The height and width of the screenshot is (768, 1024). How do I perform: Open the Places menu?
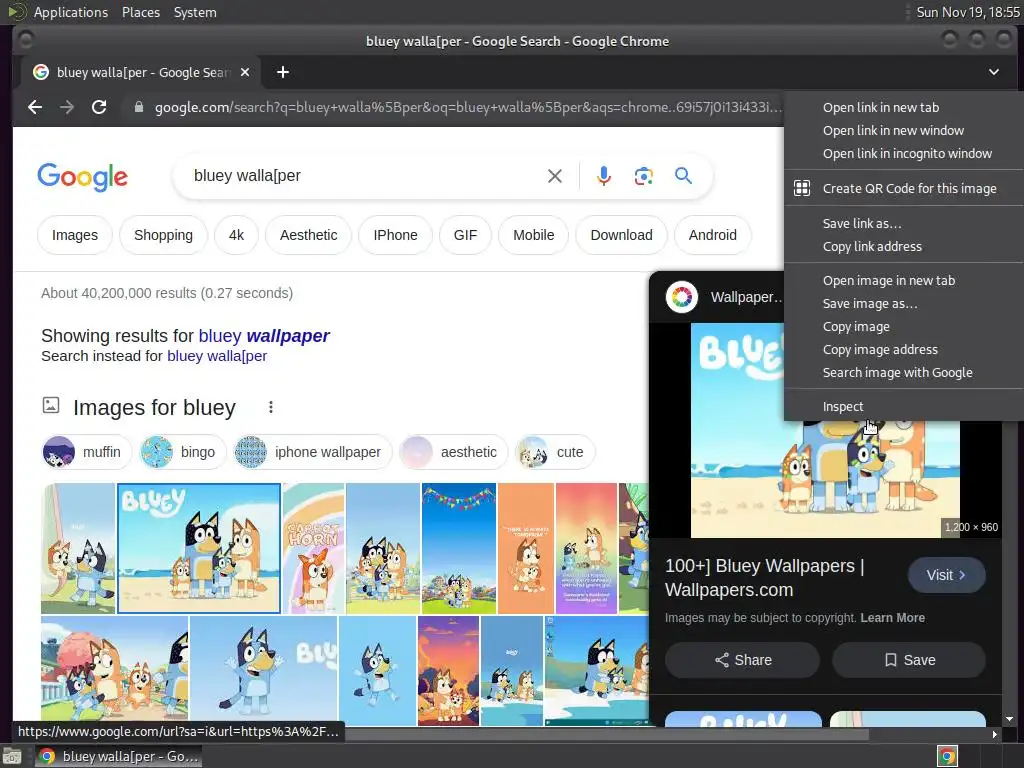[x=140, y=12]
